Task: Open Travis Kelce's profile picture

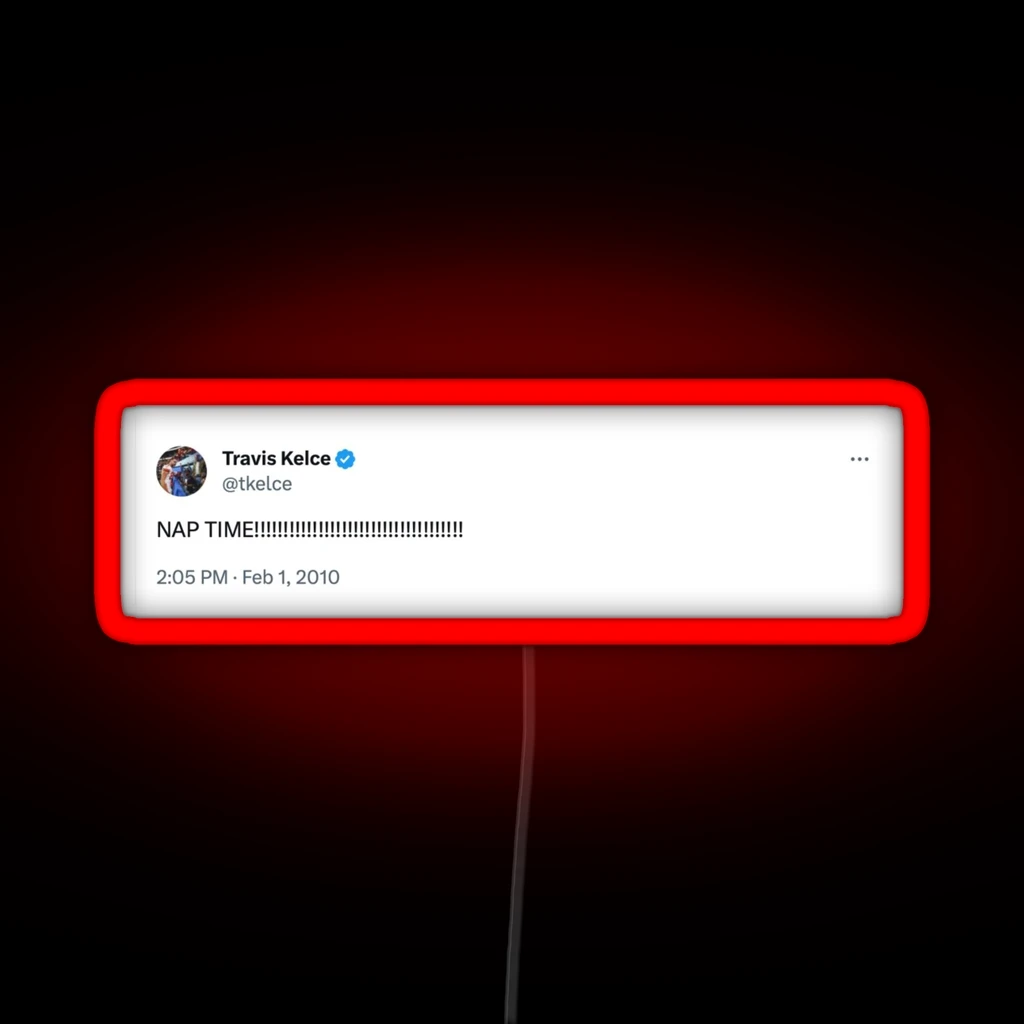Action: [x=182, y=471]
